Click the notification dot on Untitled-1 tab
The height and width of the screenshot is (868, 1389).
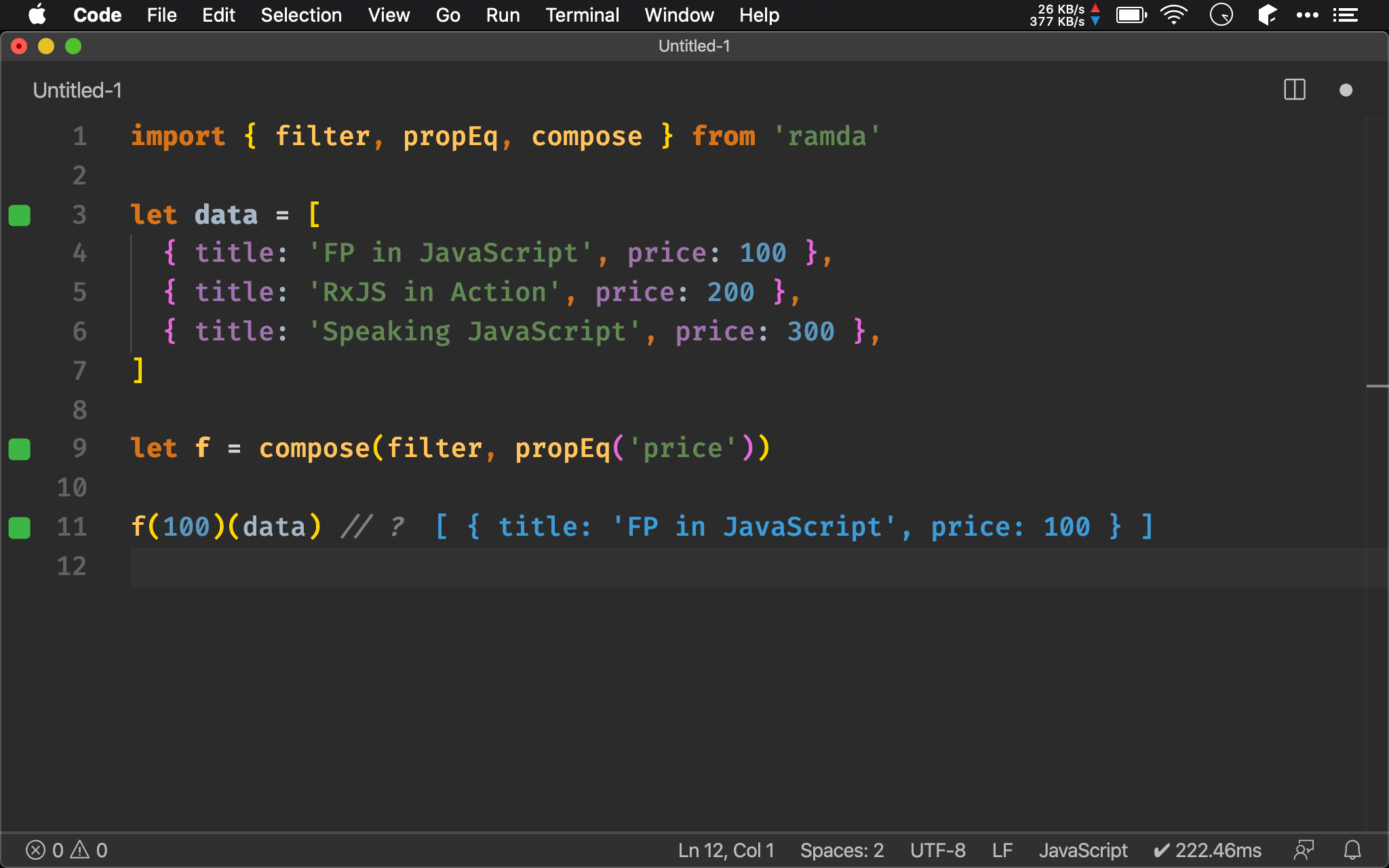point(1346,88)
